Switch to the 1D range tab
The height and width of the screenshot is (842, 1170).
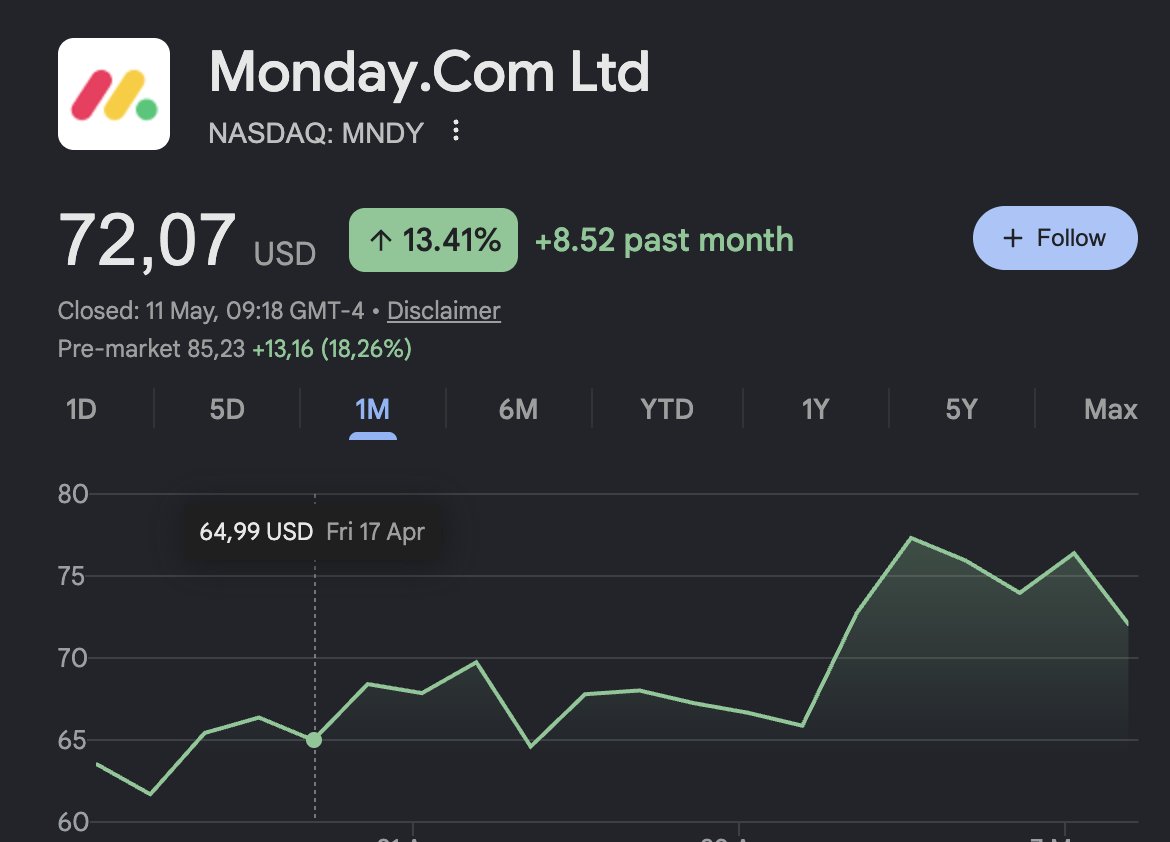[81, 409]
